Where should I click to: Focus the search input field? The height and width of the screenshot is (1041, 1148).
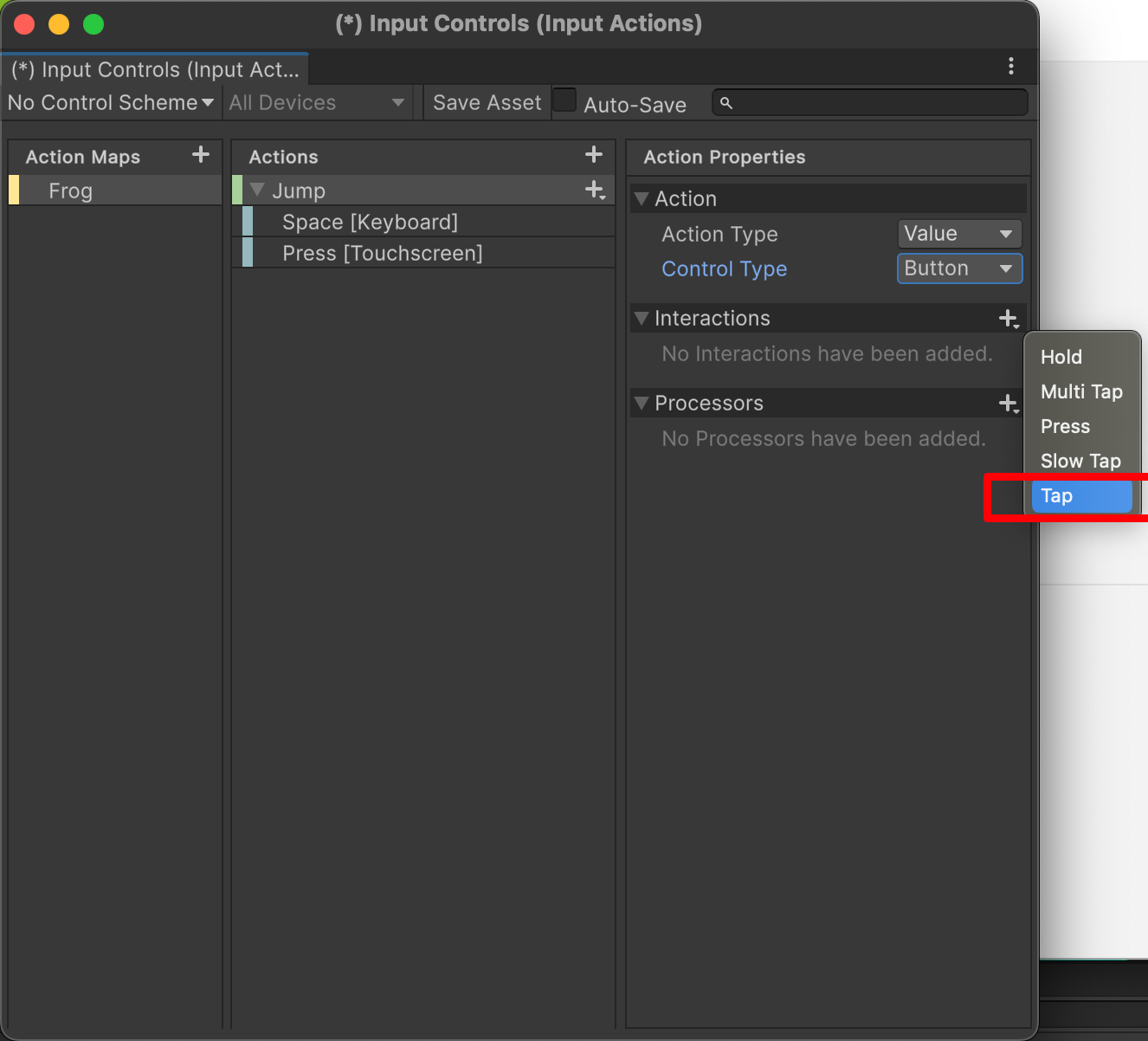pyautogui.click(x=870, y=103)
